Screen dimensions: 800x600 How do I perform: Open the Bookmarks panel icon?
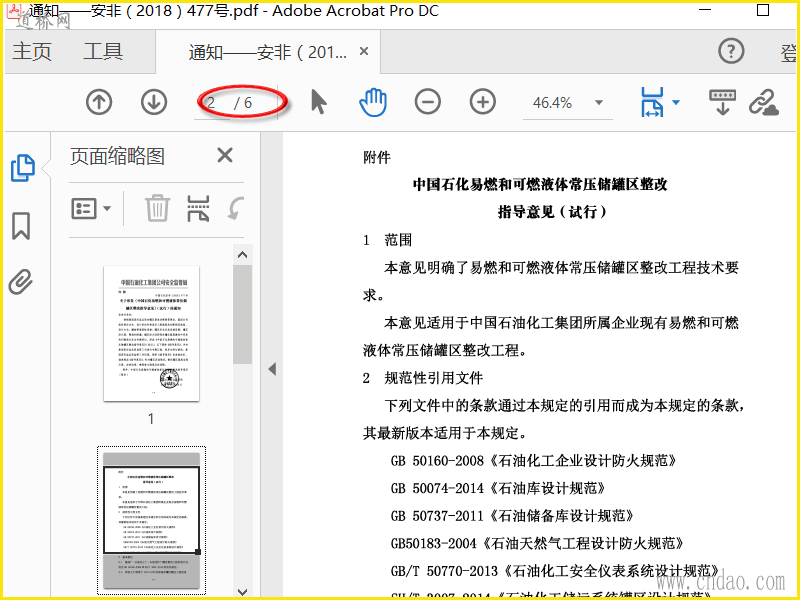point(21,226)
